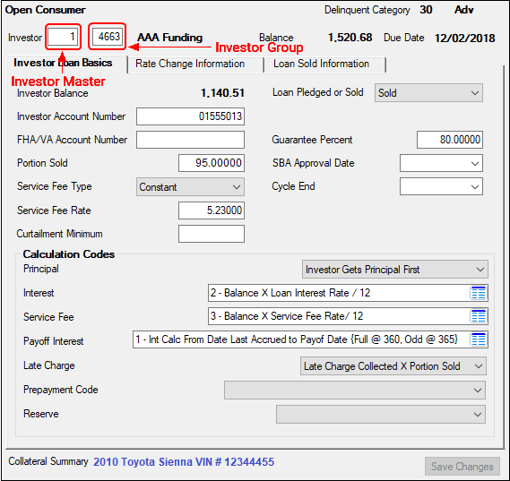510x481 pixels.
Task: Select the Investor Loan Basics tab
Action: (x=63, y=63)
